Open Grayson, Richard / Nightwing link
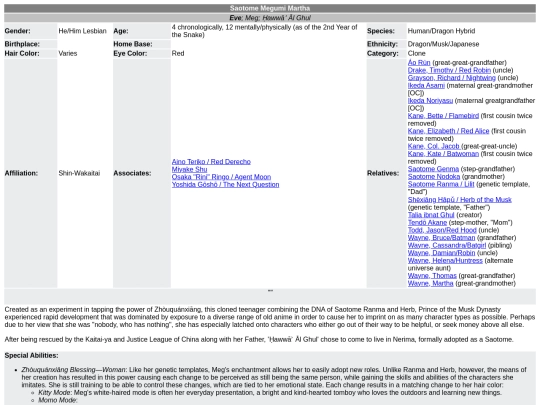540x405 pixels. (451, 78)
